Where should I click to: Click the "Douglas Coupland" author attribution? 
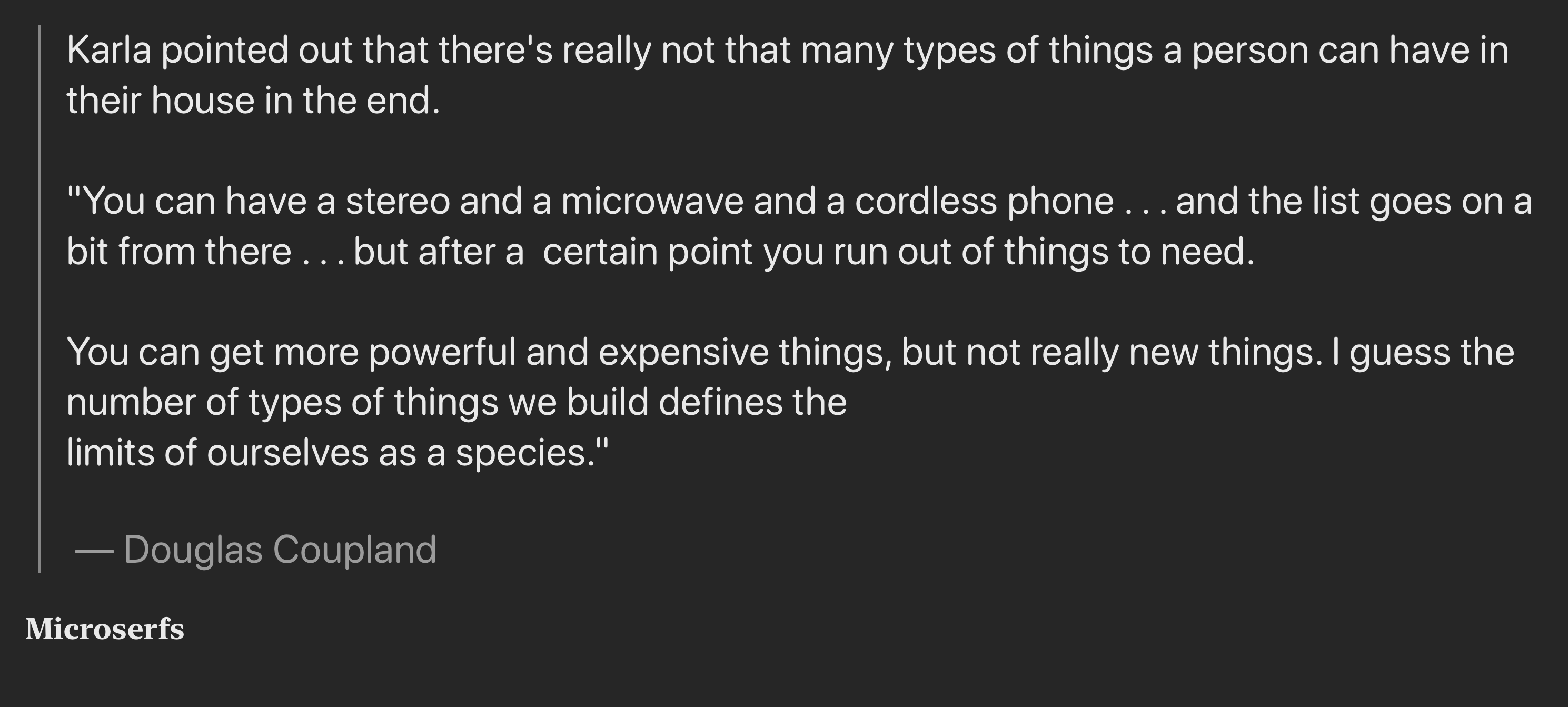tap(280, 550)
